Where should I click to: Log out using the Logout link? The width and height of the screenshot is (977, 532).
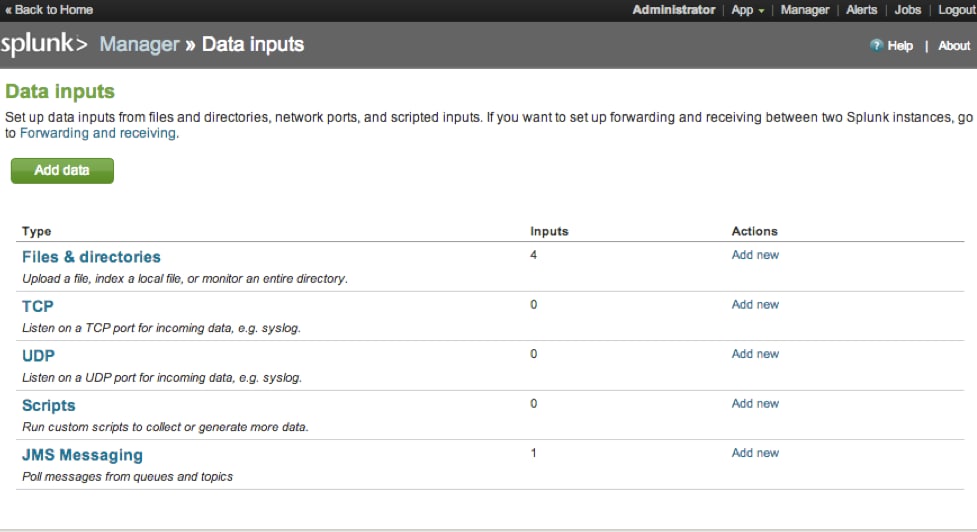click(x=956, y=10)
